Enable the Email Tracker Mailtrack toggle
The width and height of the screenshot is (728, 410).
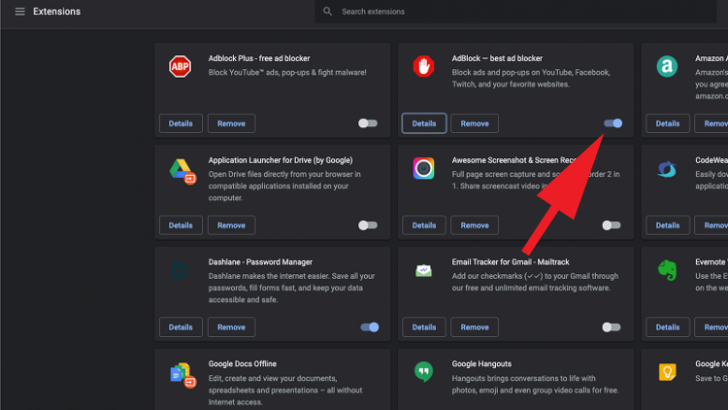click(x=611, y=327)
